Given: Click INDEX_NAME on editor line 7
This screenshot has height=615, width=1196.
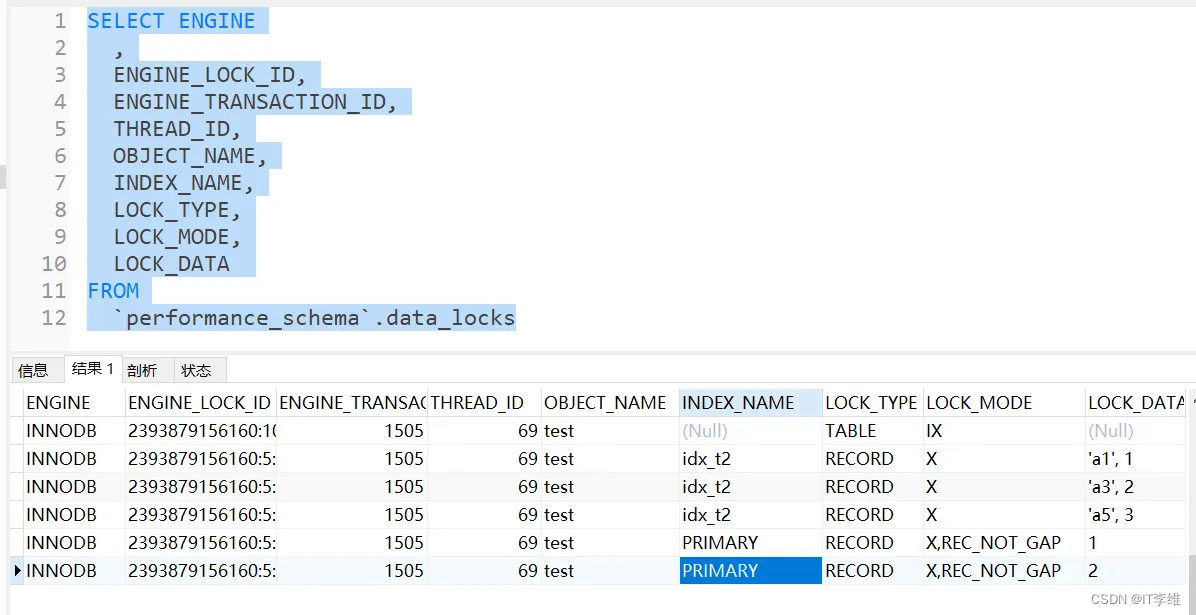Looking at the screenshot, I should pos(177,183).
